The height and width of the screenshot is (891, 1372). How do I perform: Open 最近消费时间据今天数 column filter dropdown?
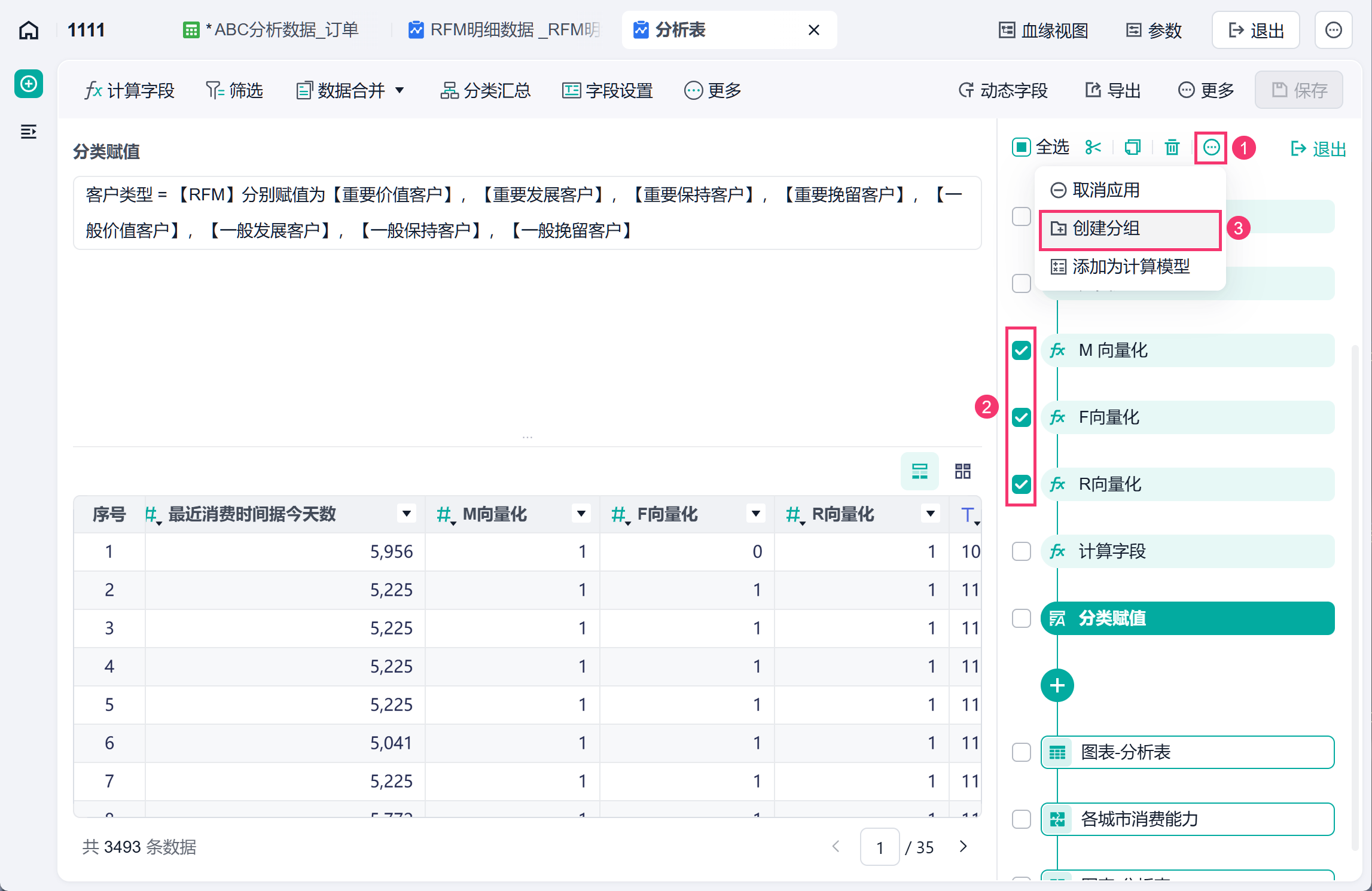pyautogui.click(x=406, y=514)
